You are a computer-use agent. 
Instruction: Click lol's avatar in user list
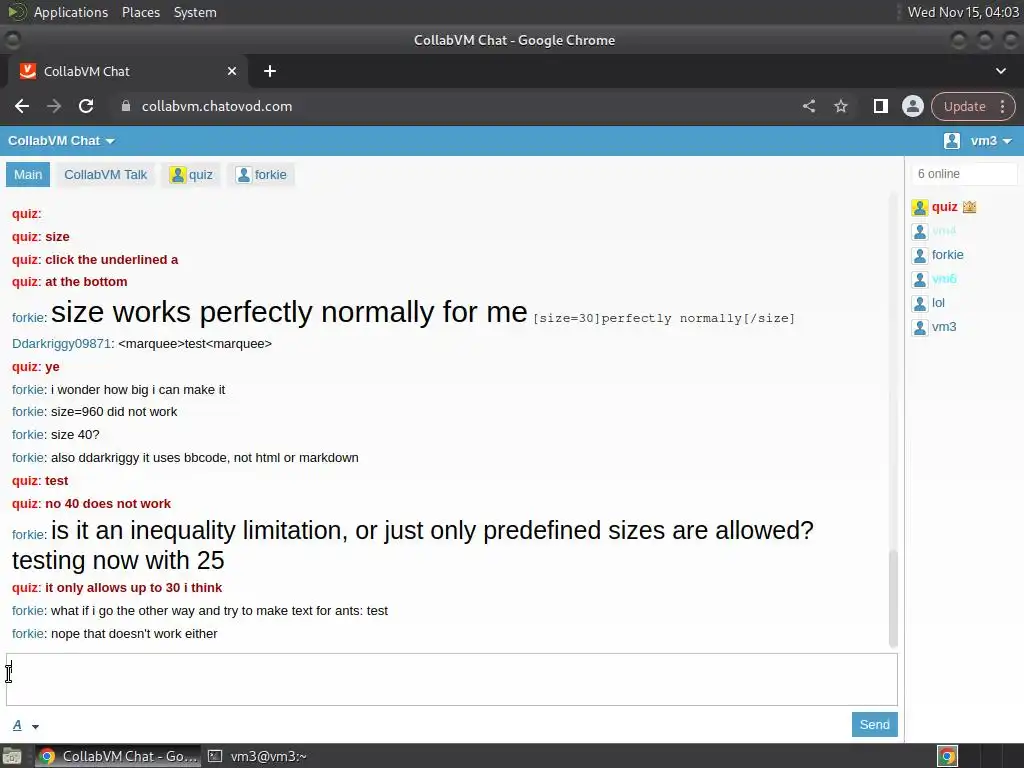pos(920,304)
